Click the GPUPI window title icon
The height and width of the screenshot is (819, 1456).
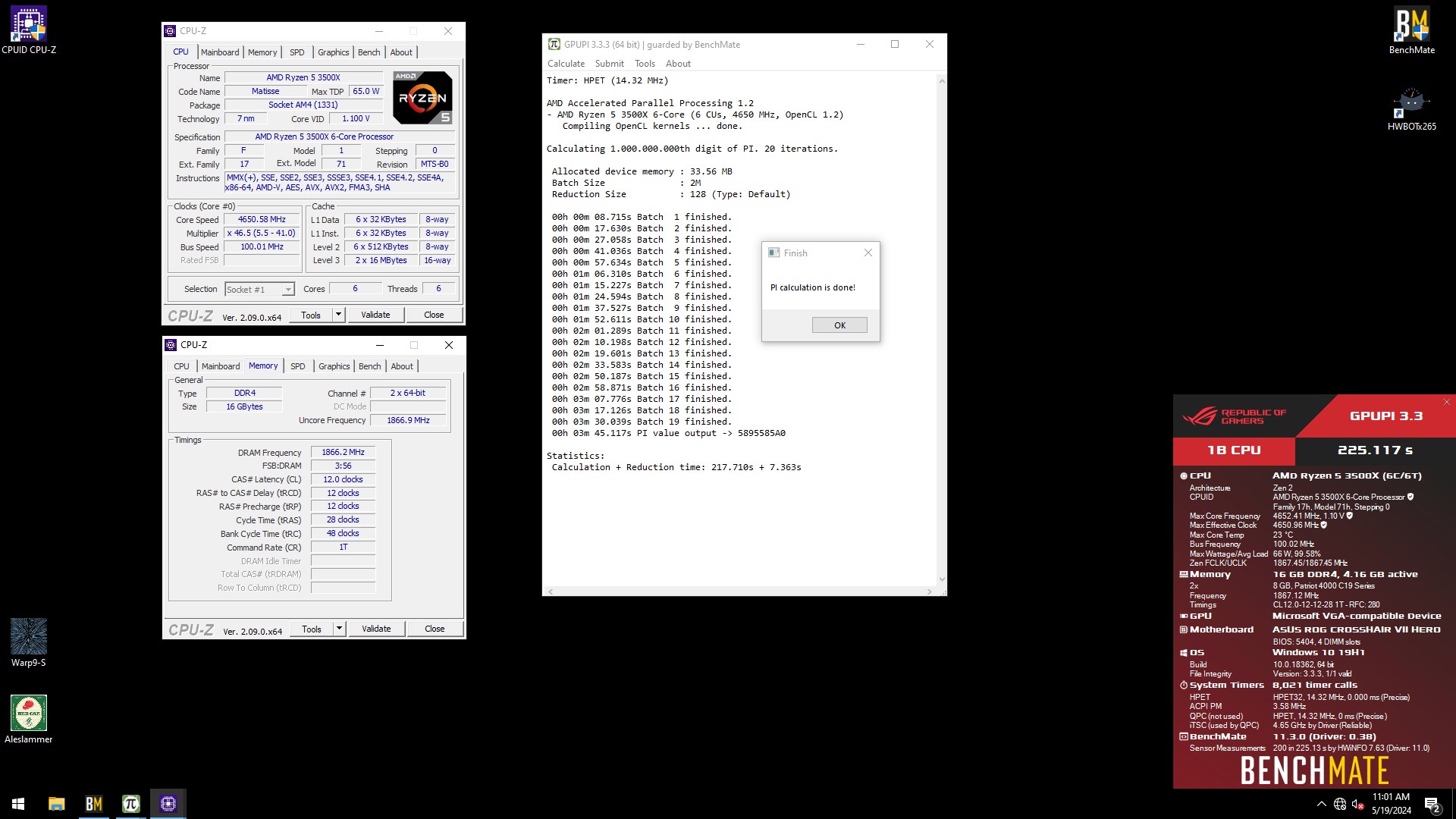(554, 44)
